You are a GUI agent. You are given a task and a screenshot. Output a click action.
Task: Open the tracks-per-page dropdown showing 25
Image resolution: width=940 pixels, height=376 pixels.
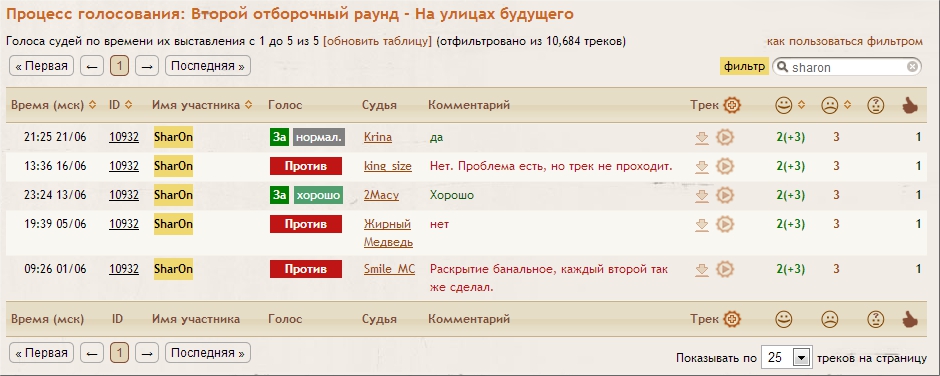tap(786, 357)
